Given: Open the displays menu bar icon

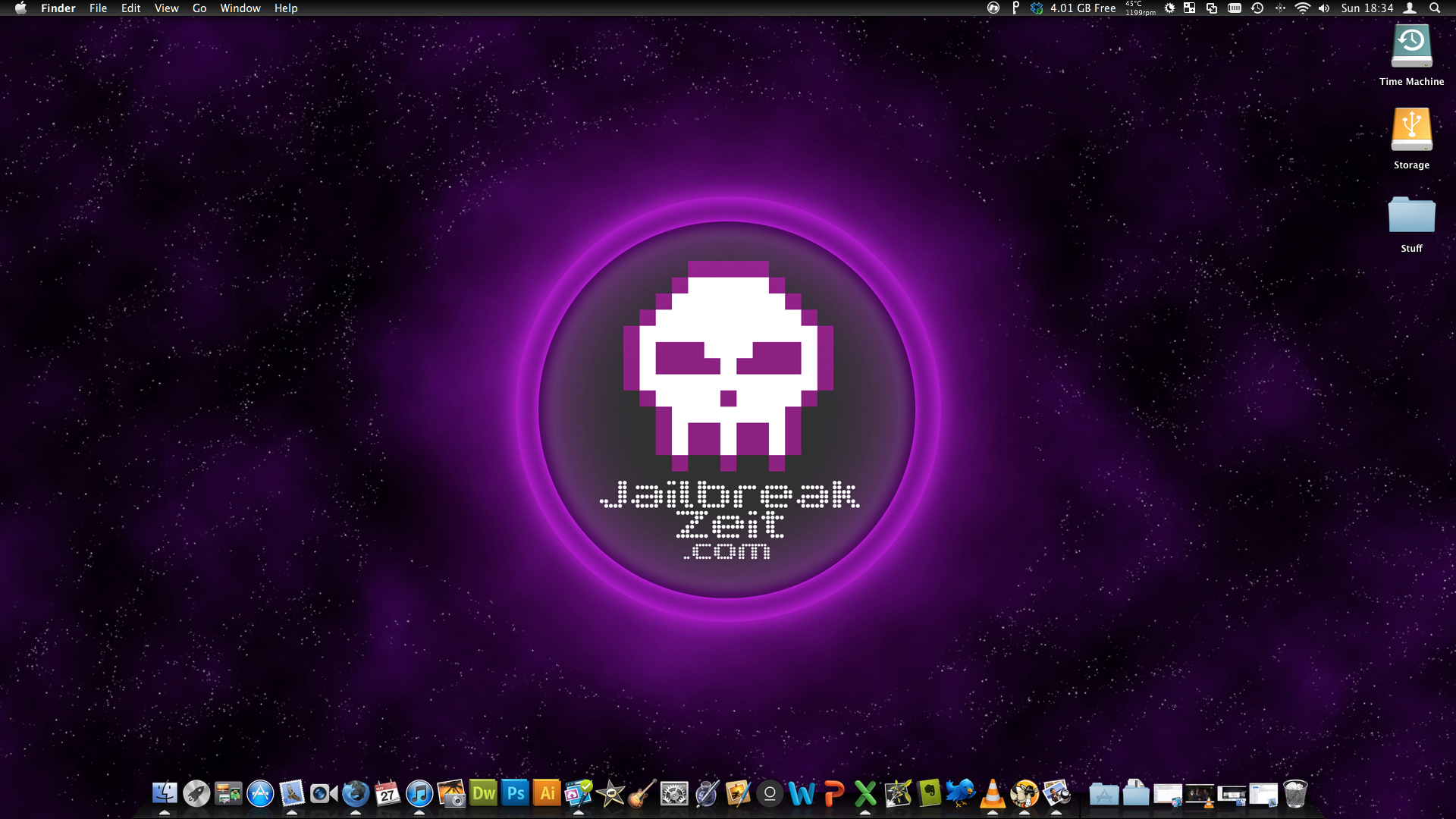Looking at the screenshot, I should [x=1212, y=8].
